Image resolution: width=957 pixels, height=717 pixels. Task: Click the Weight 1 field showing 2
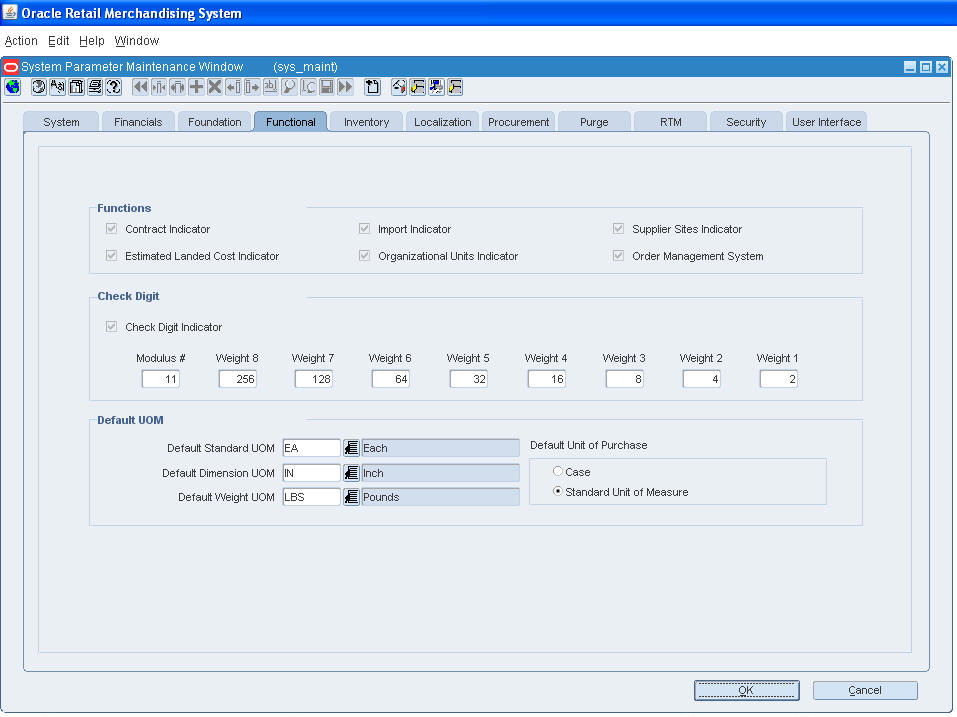pyautogui.click(x=779, y=379)
